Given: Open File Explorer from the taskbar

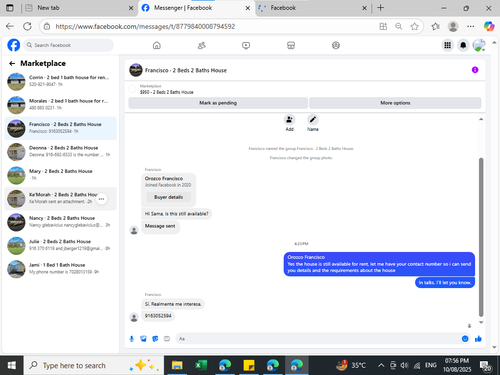Looking at the screenshot, I should pyautogui.click(x=177, y=365).
